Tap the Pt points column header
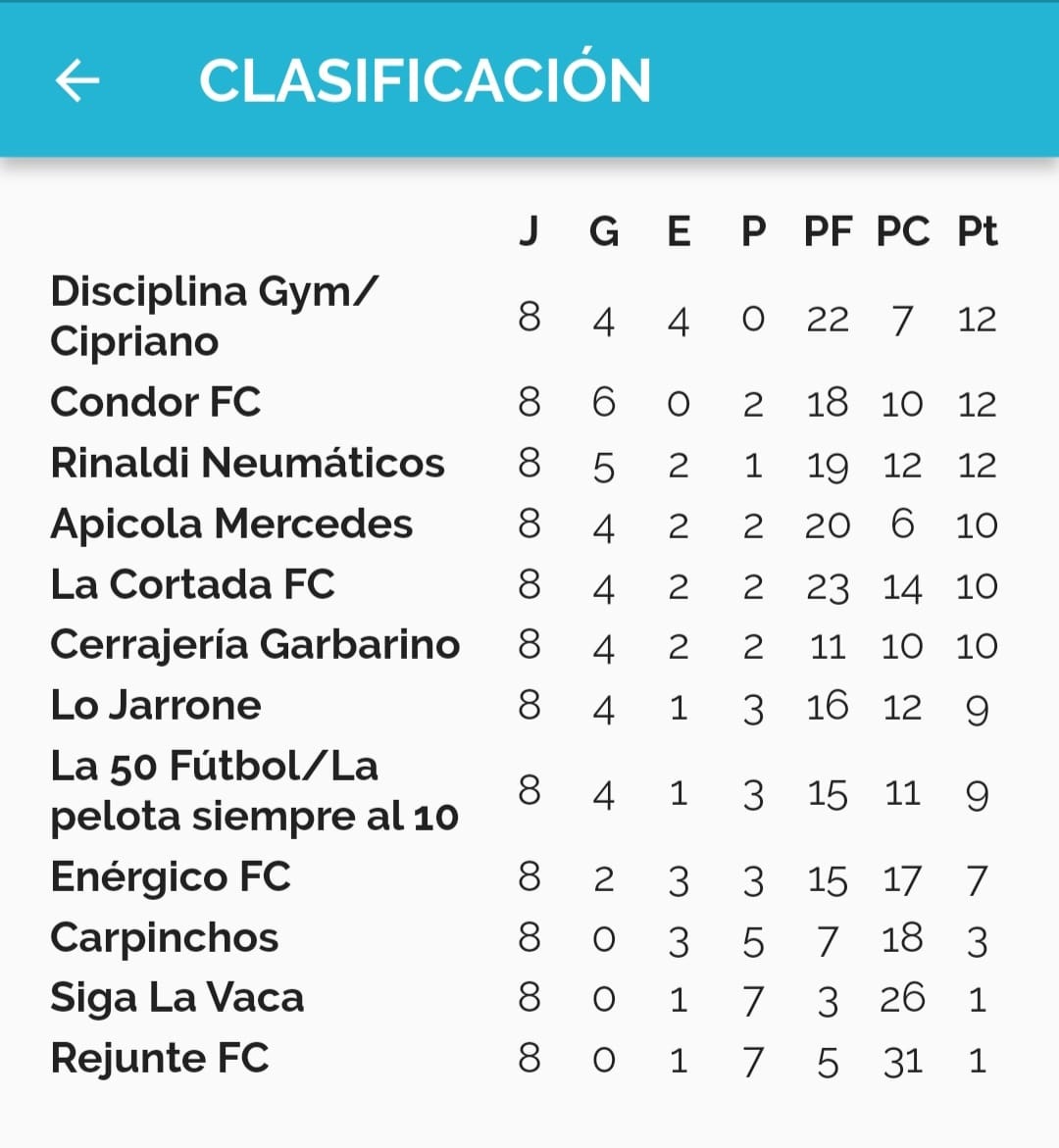The height and width of the screenshot is (1148, 1059). [977, 231]
